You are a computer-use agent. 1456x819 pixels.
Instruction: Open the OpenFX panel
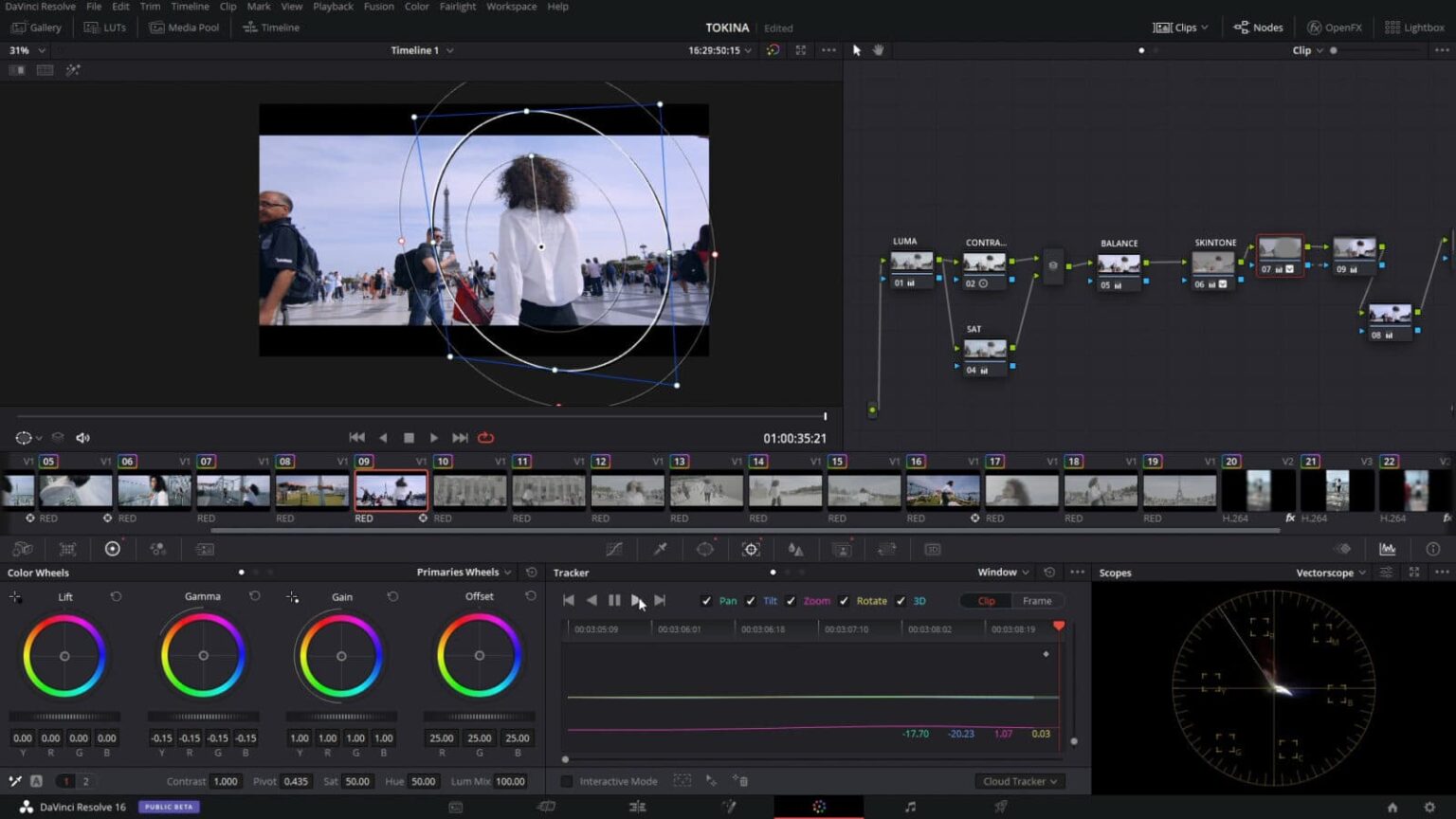(x=1335, y=27)
